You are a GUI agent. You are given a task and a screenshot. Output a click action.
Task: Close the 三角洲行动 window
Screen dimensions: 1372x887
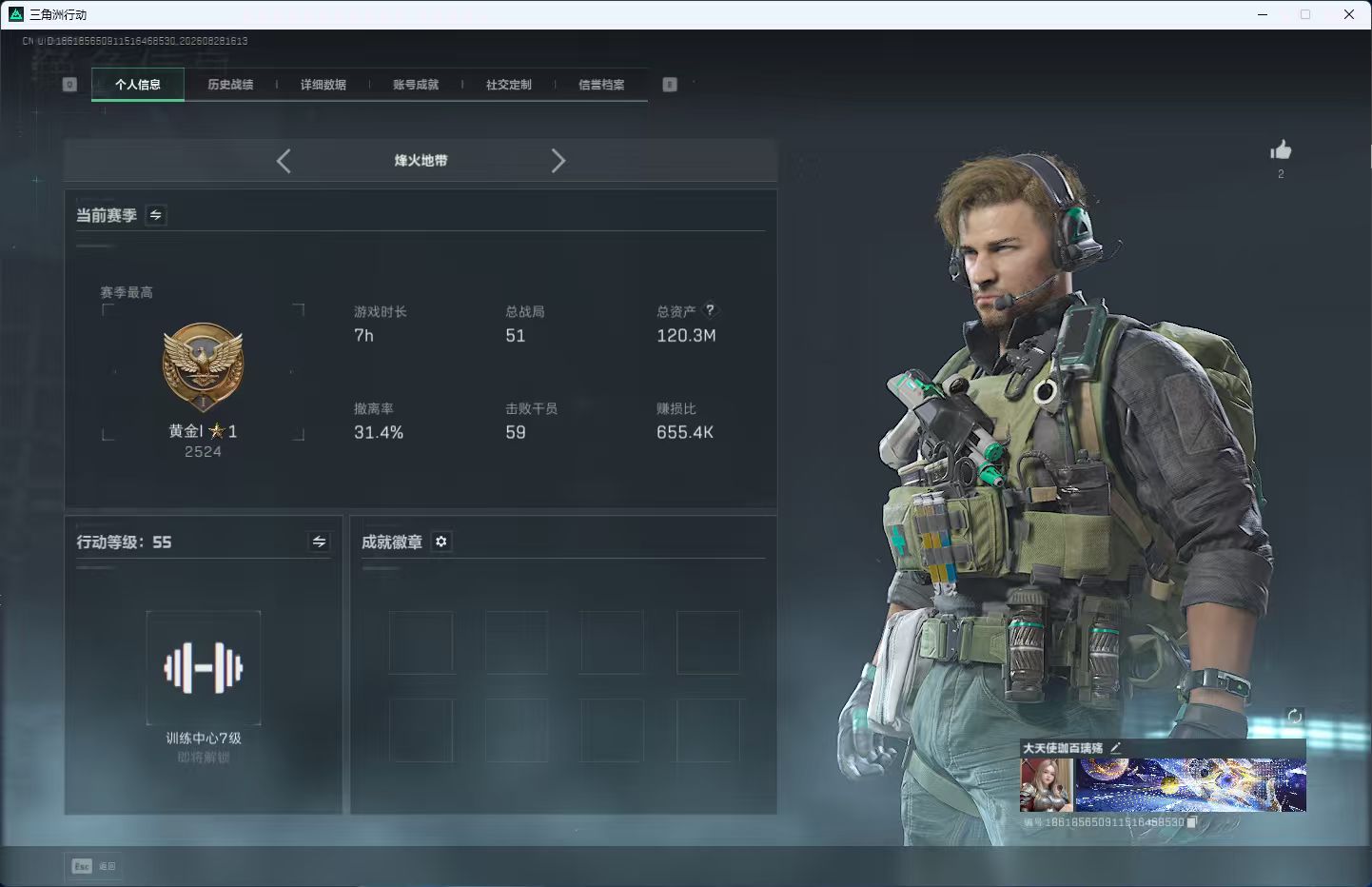tap(1349, 14)
